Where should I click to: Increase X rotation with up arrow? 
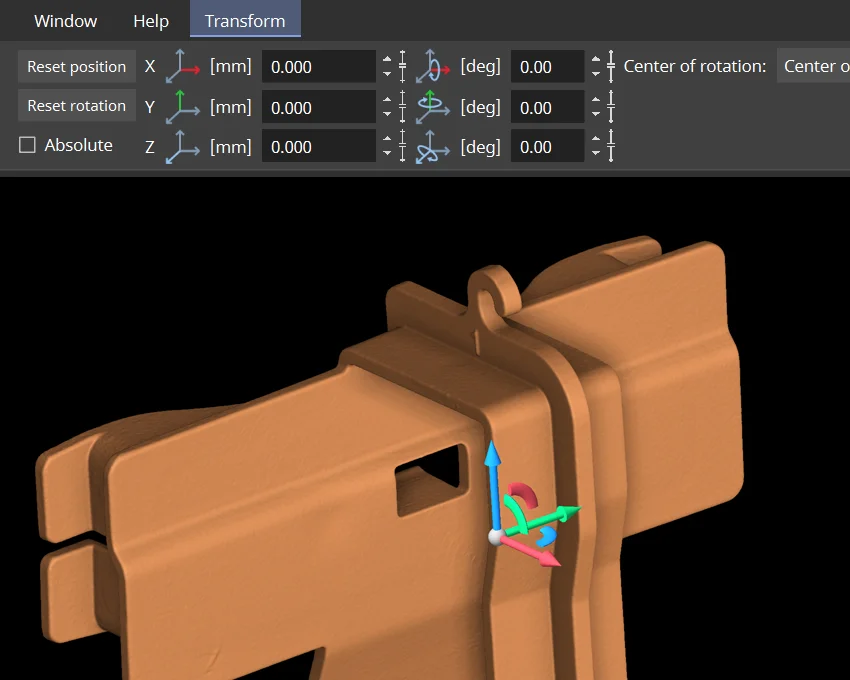pos(596,59)
